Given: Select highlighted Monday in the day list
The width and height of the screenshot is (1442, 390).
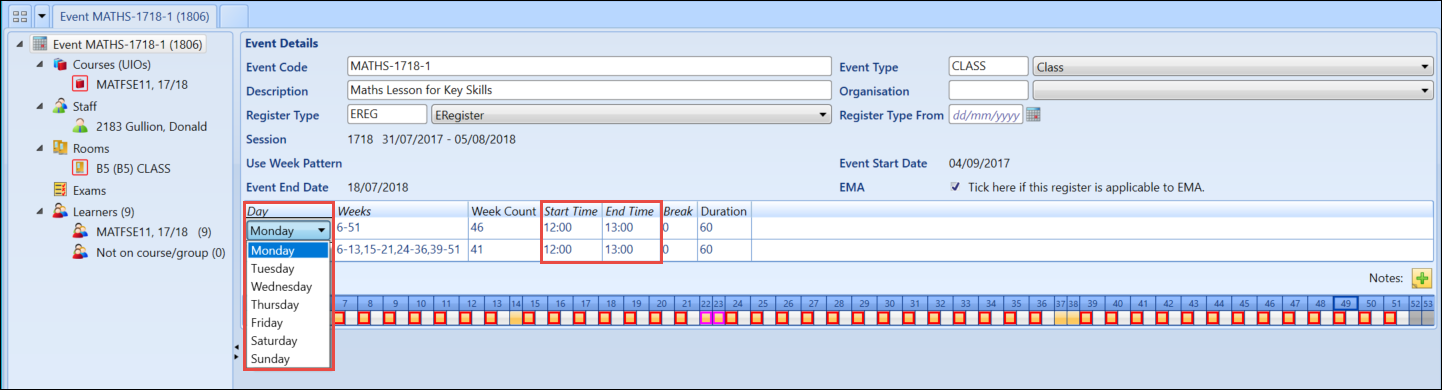Looking at the screenshot, I should (288, 251).
